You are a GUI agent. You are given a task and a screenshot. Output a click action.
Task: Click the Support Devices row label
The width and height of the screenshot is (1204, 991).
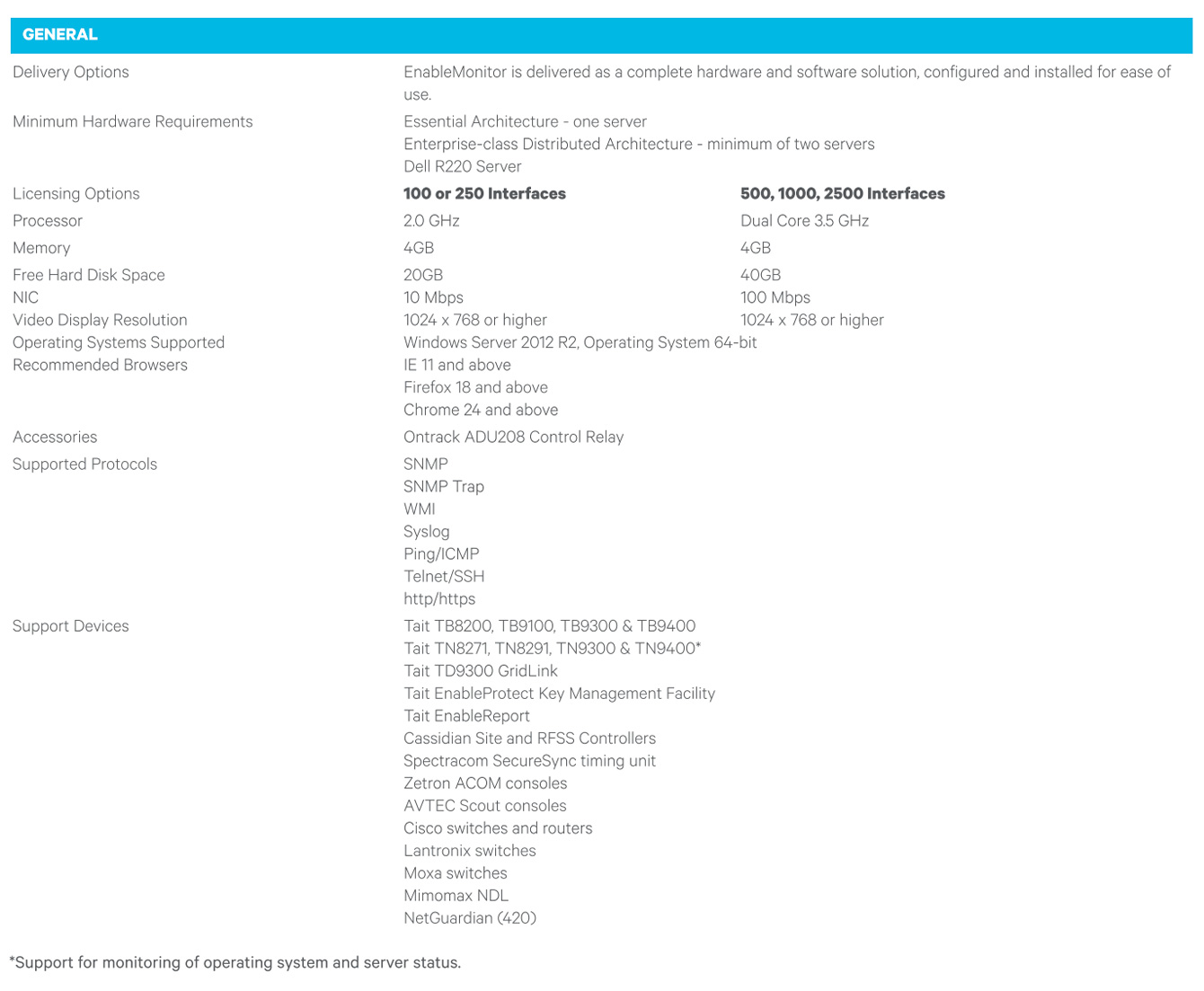pyautogui.click(x=71, y=625)
